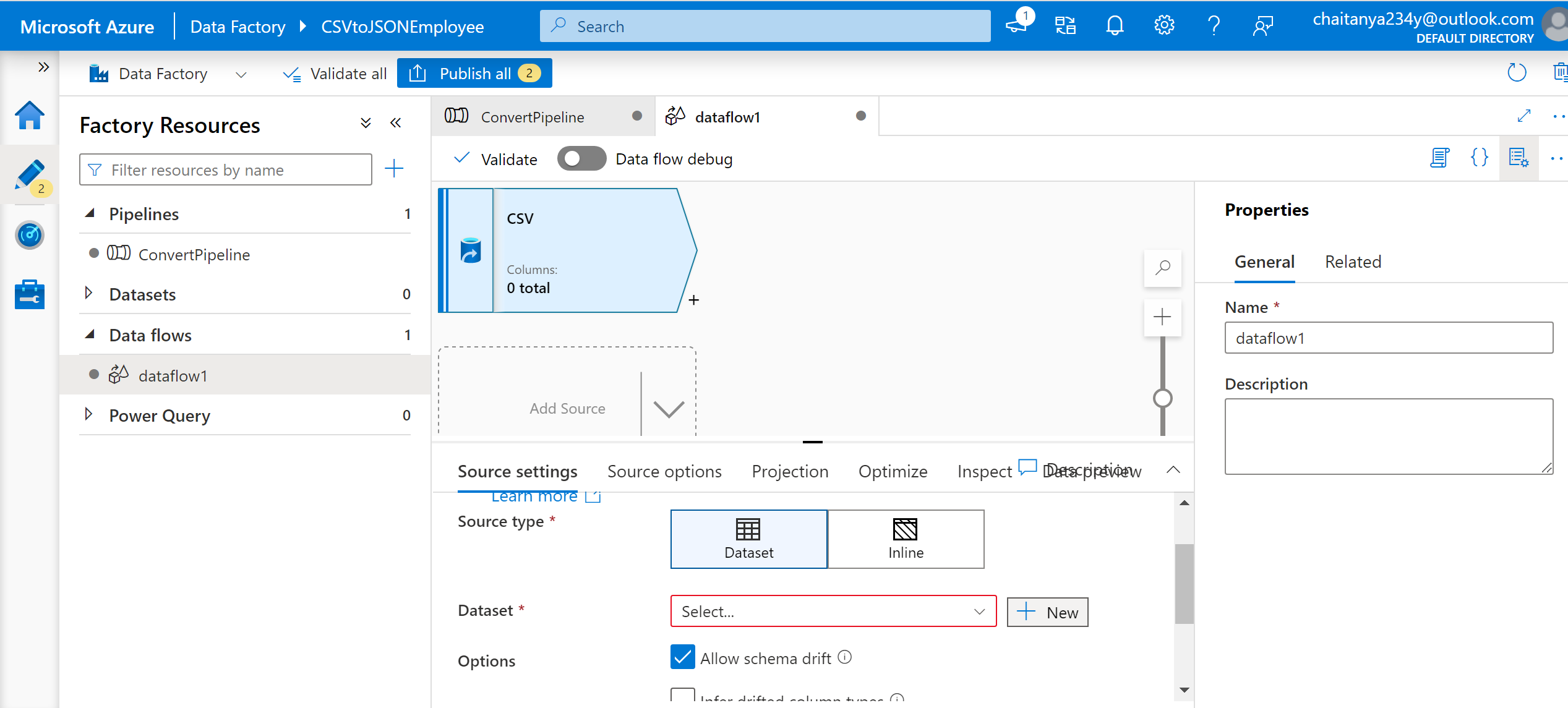Collapse the source settings panel

1173,470
